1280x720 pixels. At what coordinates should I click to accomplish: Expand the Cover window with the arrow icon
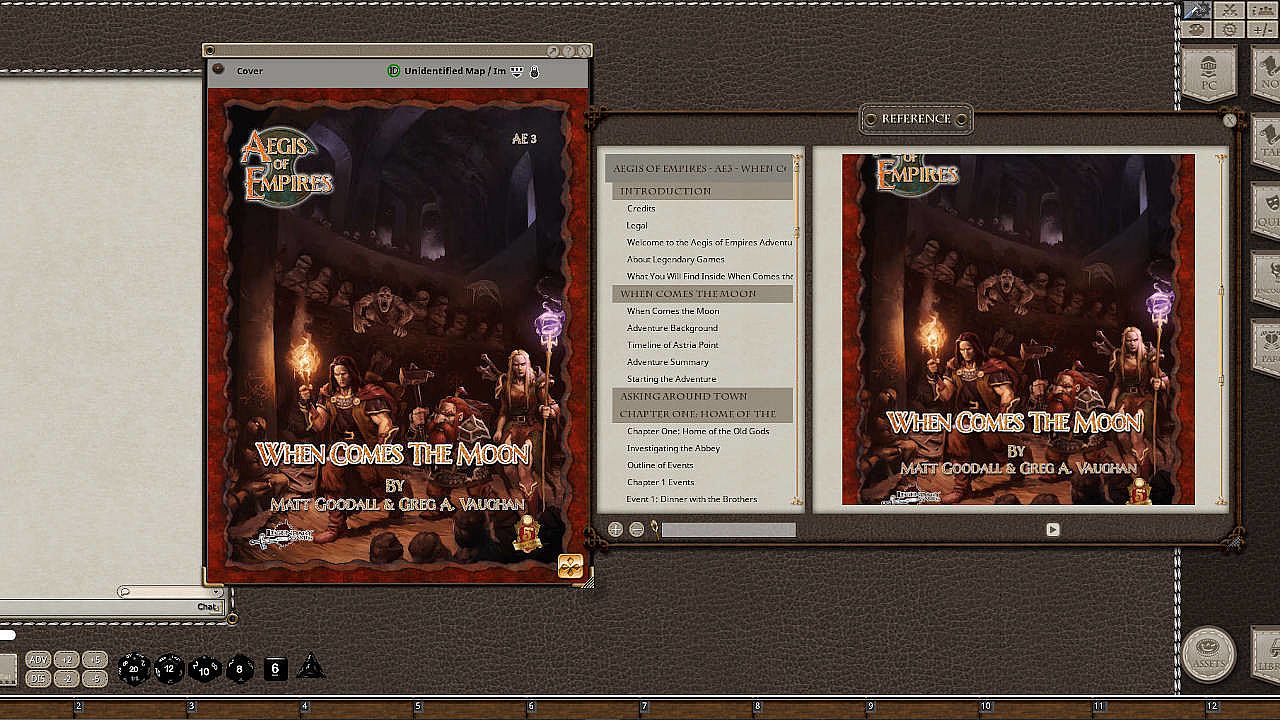tap(553, 51)
